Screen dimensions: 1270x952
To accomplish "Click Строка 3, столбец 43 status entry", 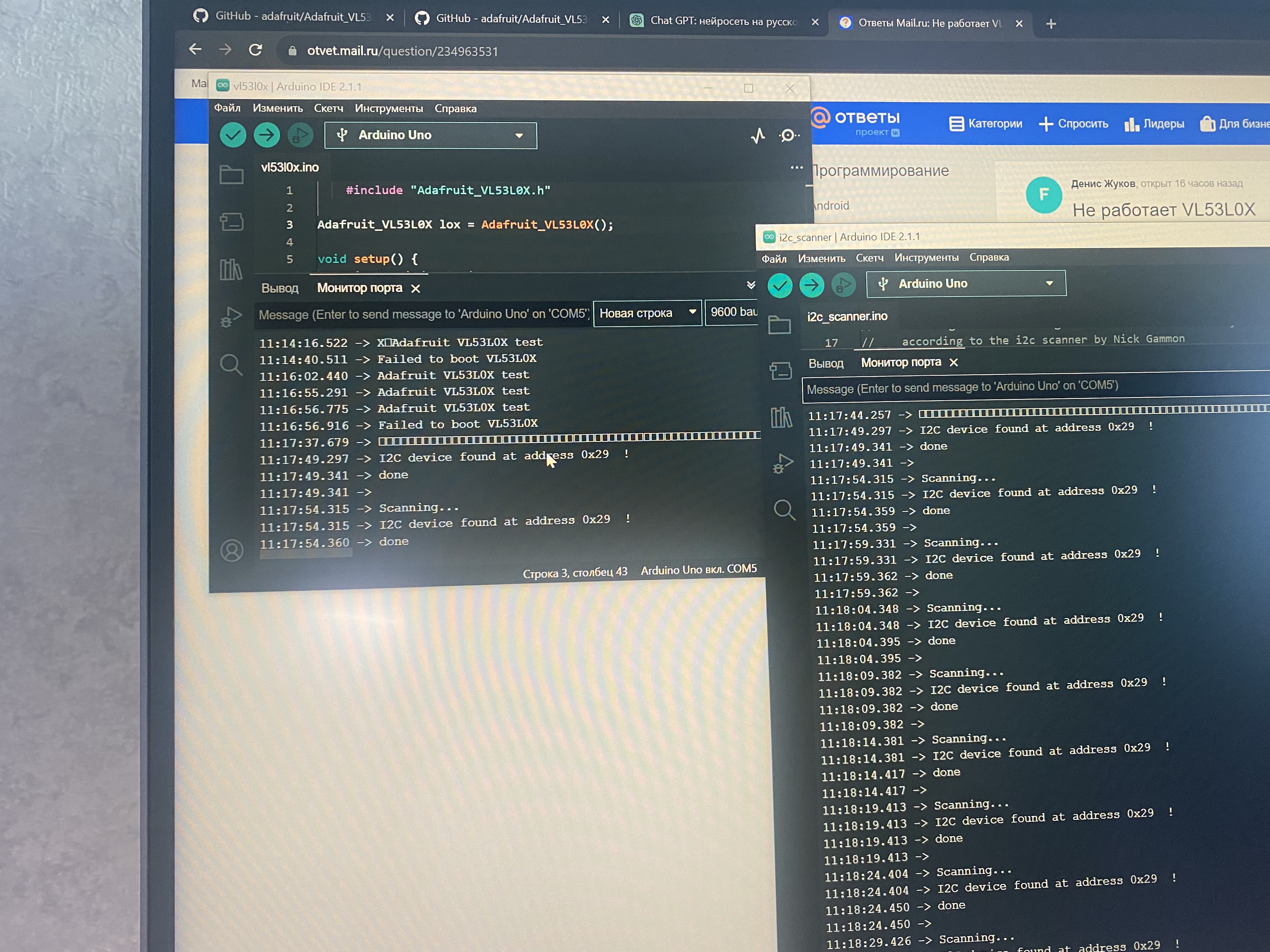I will click(x=575, y=572).
